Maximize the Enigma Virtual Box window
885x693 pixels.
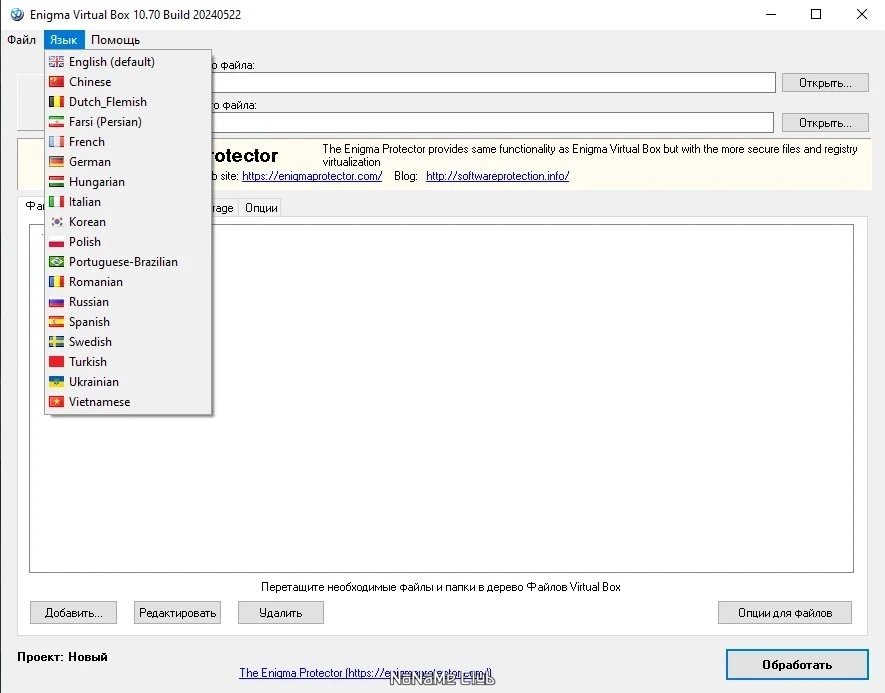tap(816, 14)
